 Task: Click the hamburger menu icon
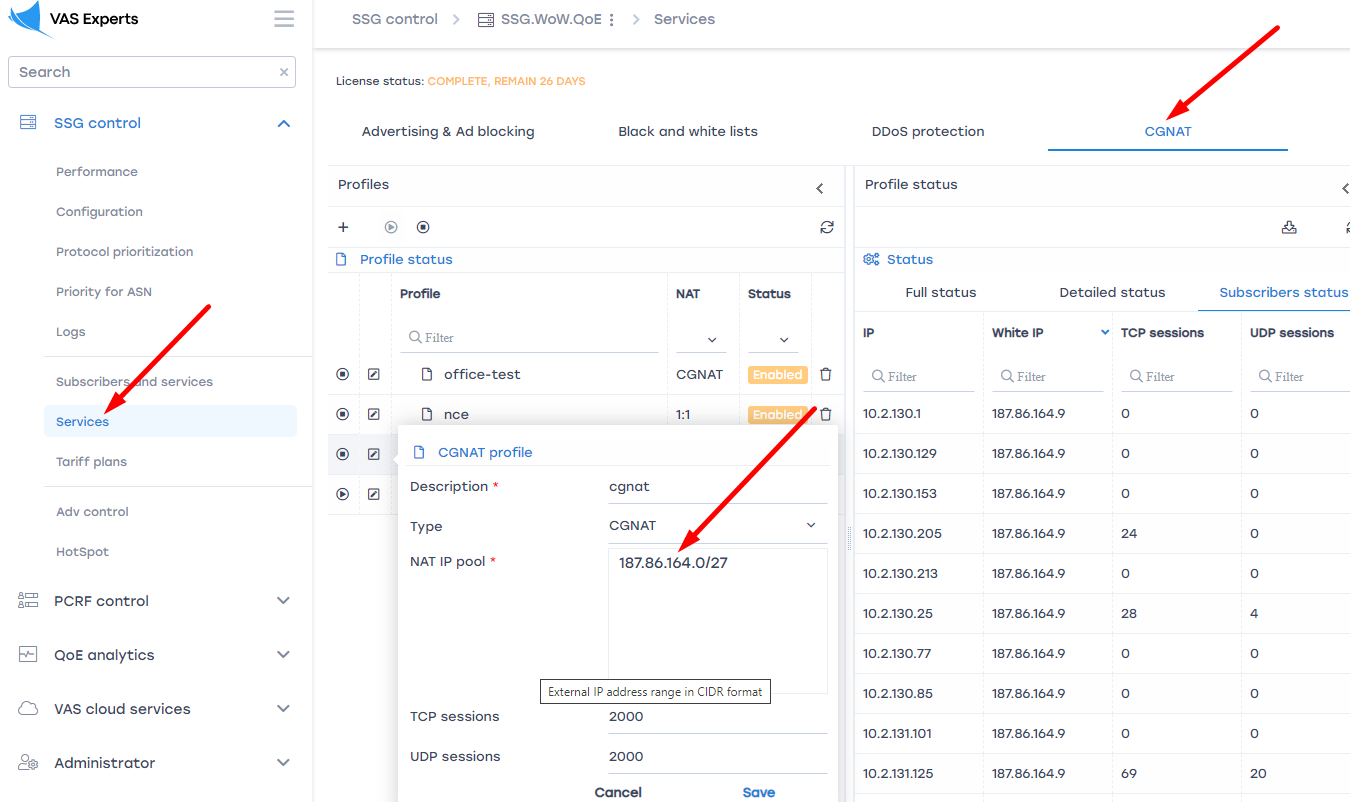284,19
